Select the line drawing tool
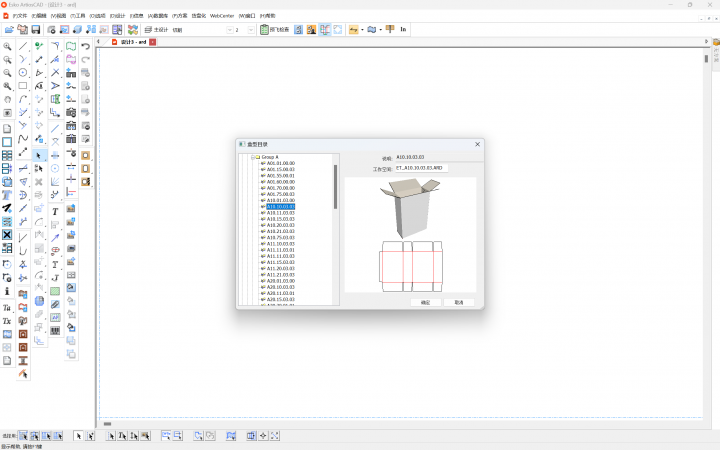720x450 pixels. 23,46
